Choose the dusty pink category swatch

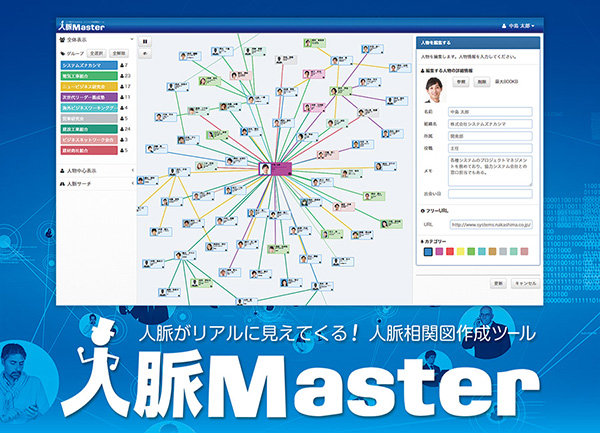coord(524,251)
